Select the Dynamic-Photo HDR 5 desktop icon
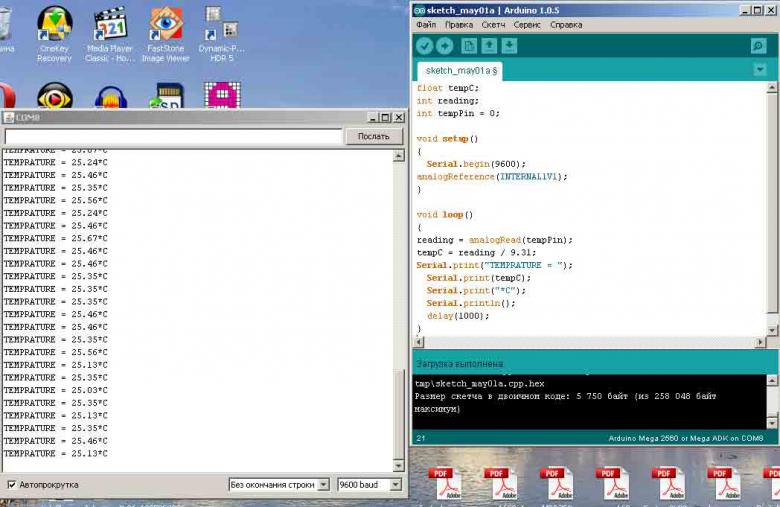Image resolution: width=780 pixels, height=507 pixels. click(x=221, y=34)
